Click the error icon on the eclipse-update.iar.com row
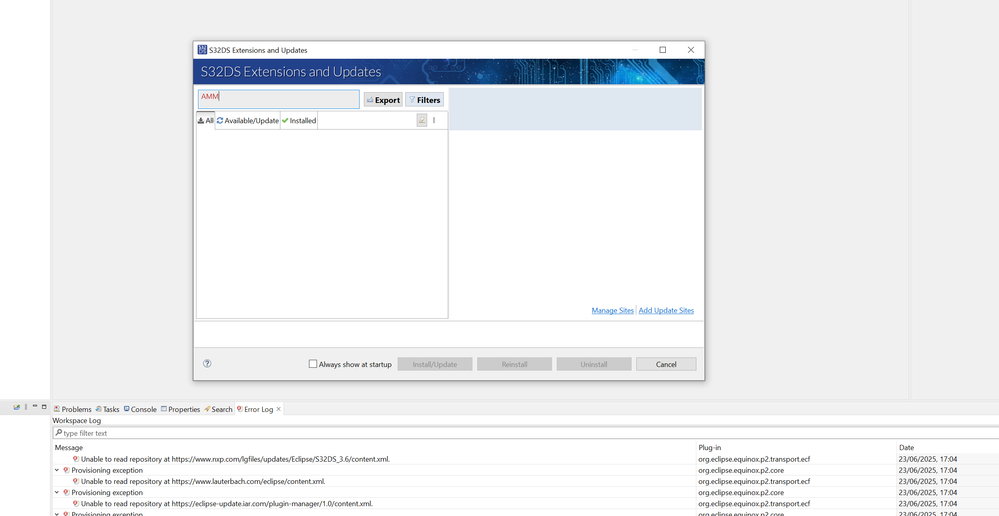This screenshot has height=516, width=999. pyautogui.click(x=76, y=503)
